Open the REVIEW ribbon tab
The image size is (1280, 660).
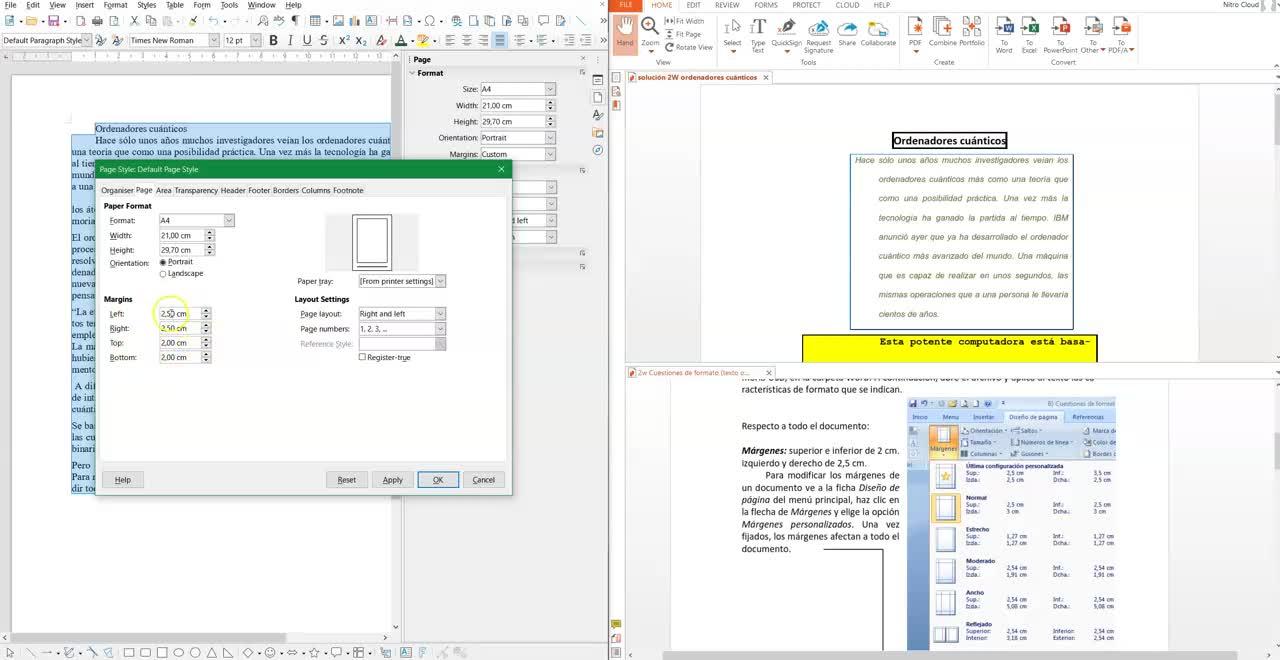(727, 5)
